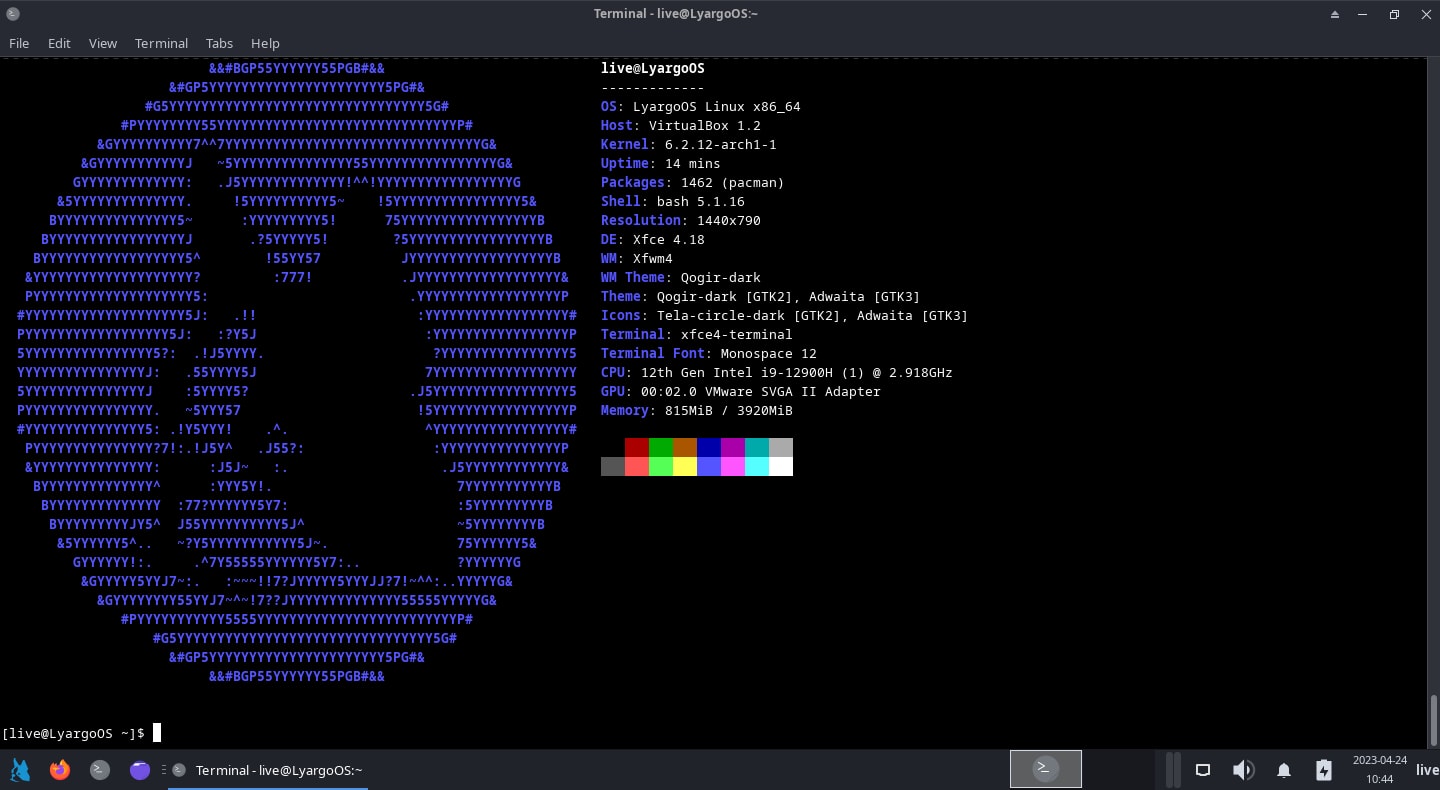Open the View menu
Viewport: 1440px width, 790px height.
click(x=102, y=43)
